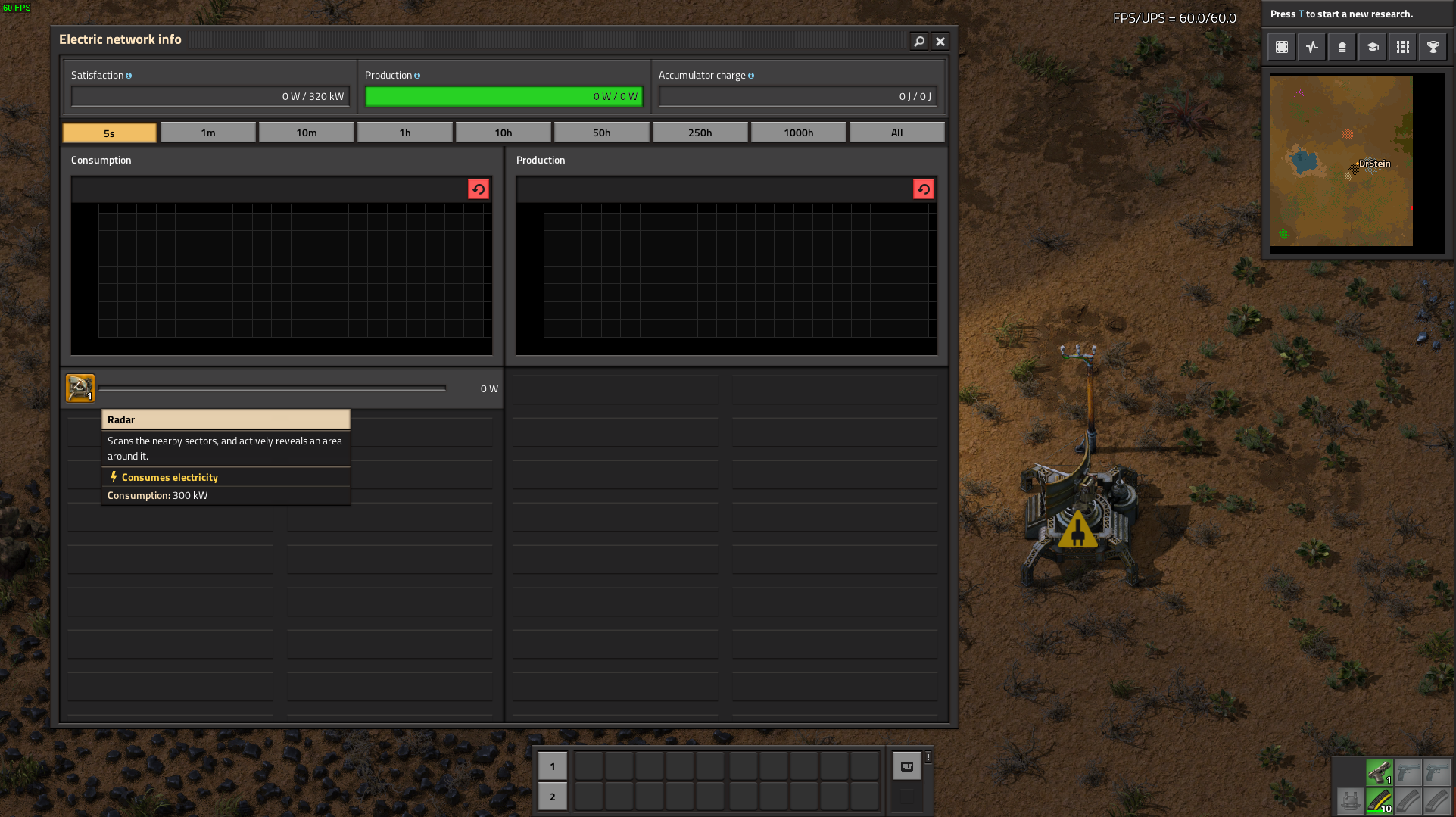This screenshot has height=817, width=1456.
Task: Click the Satisfaction bar showing 0 W / 320 kW
Action: [210, 96]
